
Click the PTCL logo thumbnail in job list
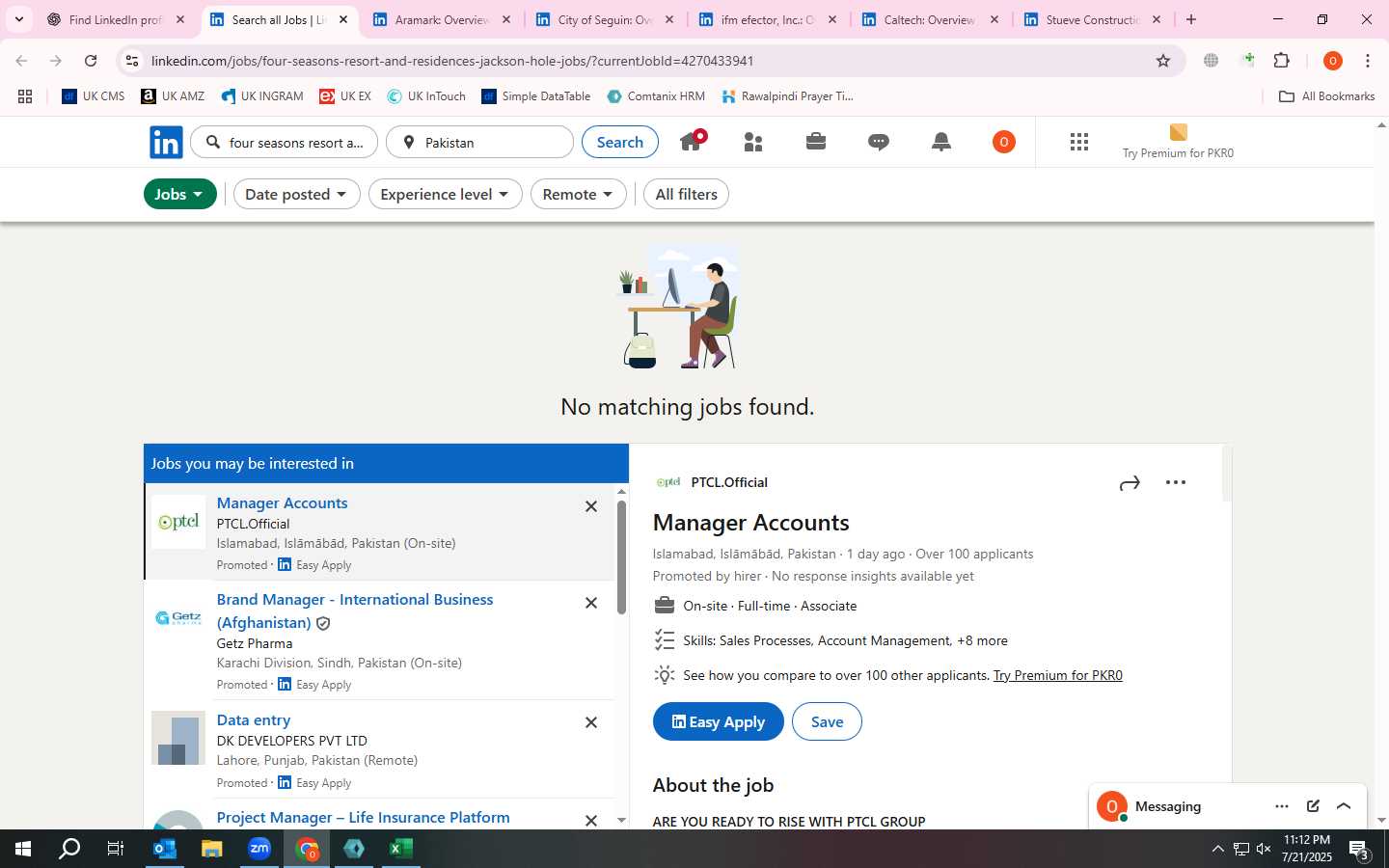click(x=178, y=522)
